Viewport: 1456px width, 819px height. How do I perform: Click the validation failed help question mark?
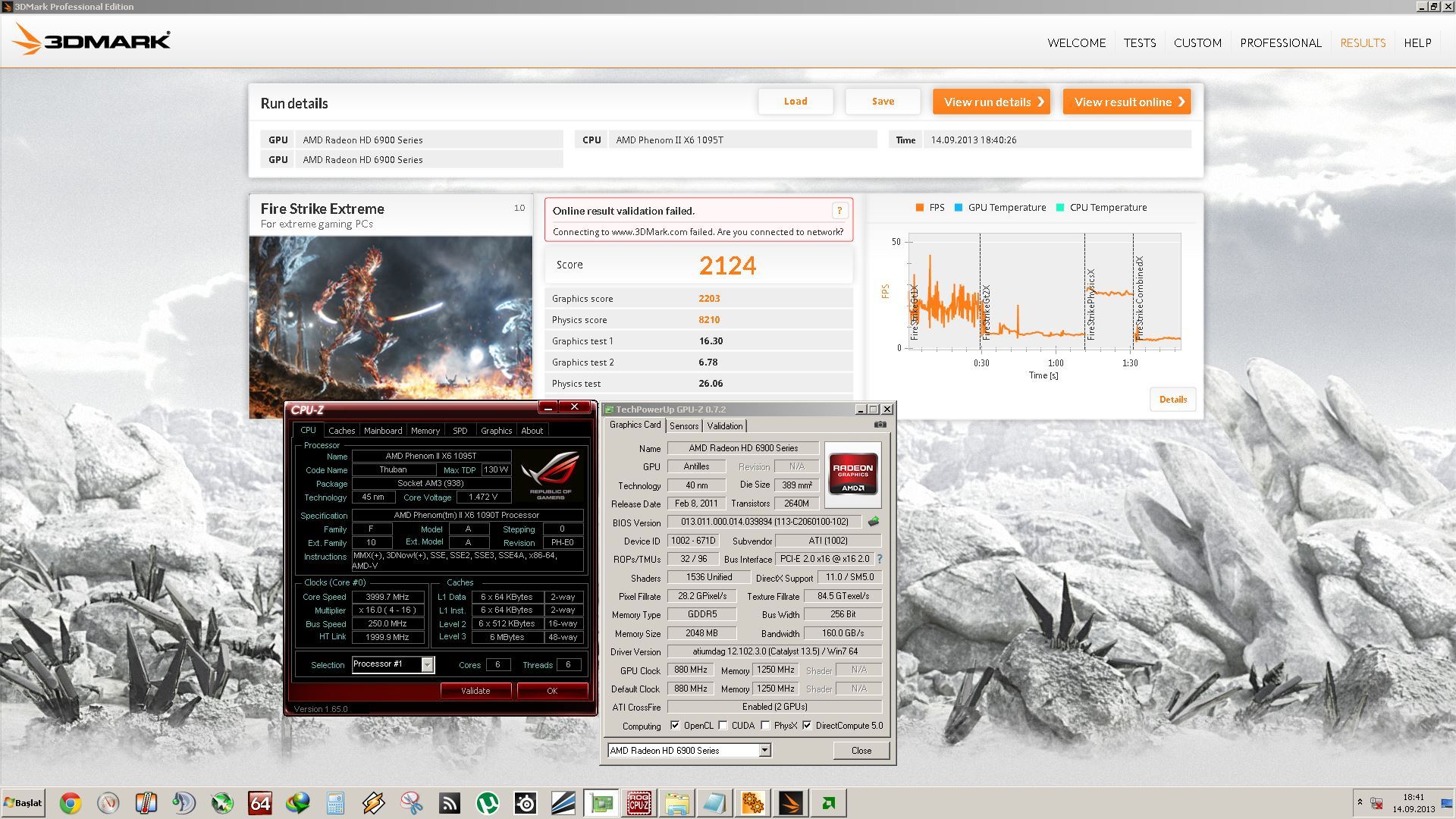(839, 211)
